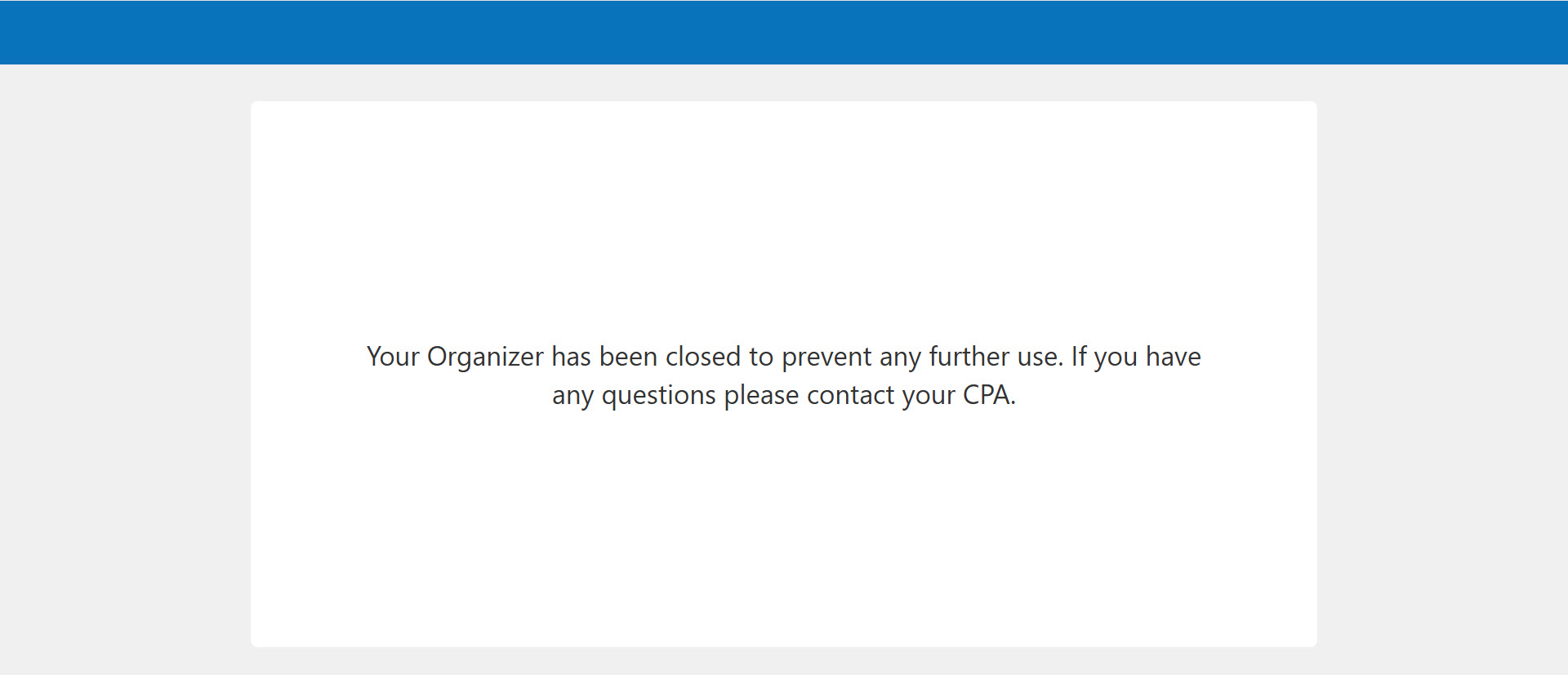Click the word "you" in the message
This screenshot has width=1568, height=675.
coord(1116,357)
